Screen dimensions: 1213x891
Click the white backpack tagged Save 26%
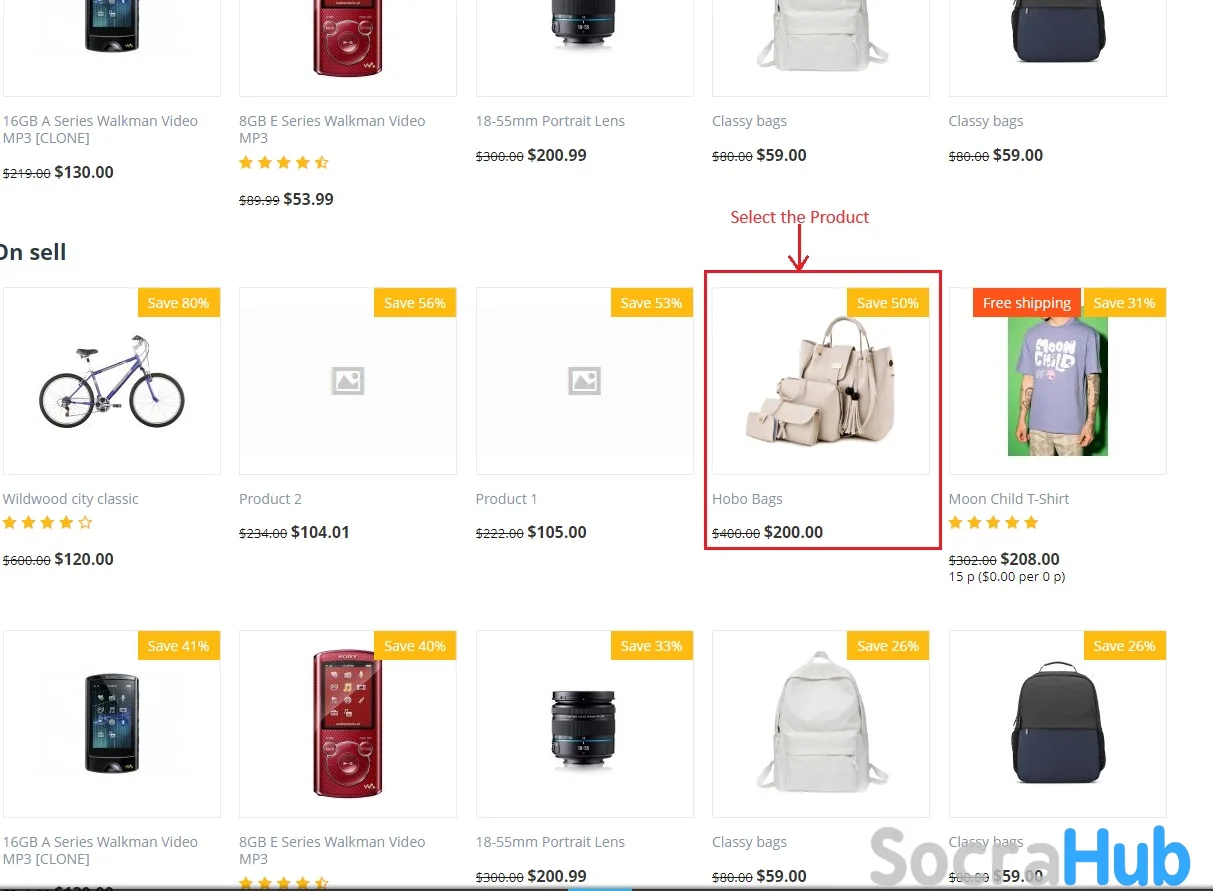click(820, 722)
